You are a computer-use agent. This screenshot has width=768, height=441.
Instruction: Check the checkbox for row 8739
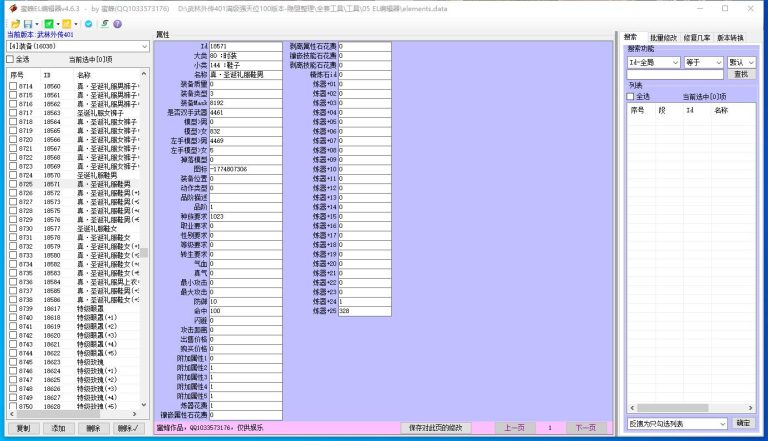coord(13,309)
